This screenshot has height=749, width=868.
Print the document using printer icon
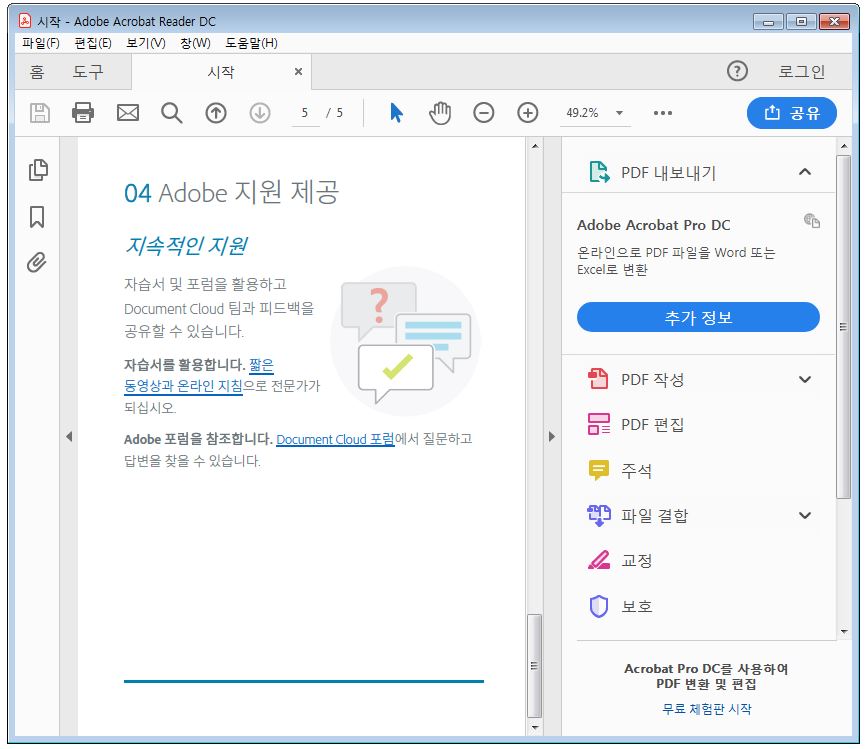[83, 113]
